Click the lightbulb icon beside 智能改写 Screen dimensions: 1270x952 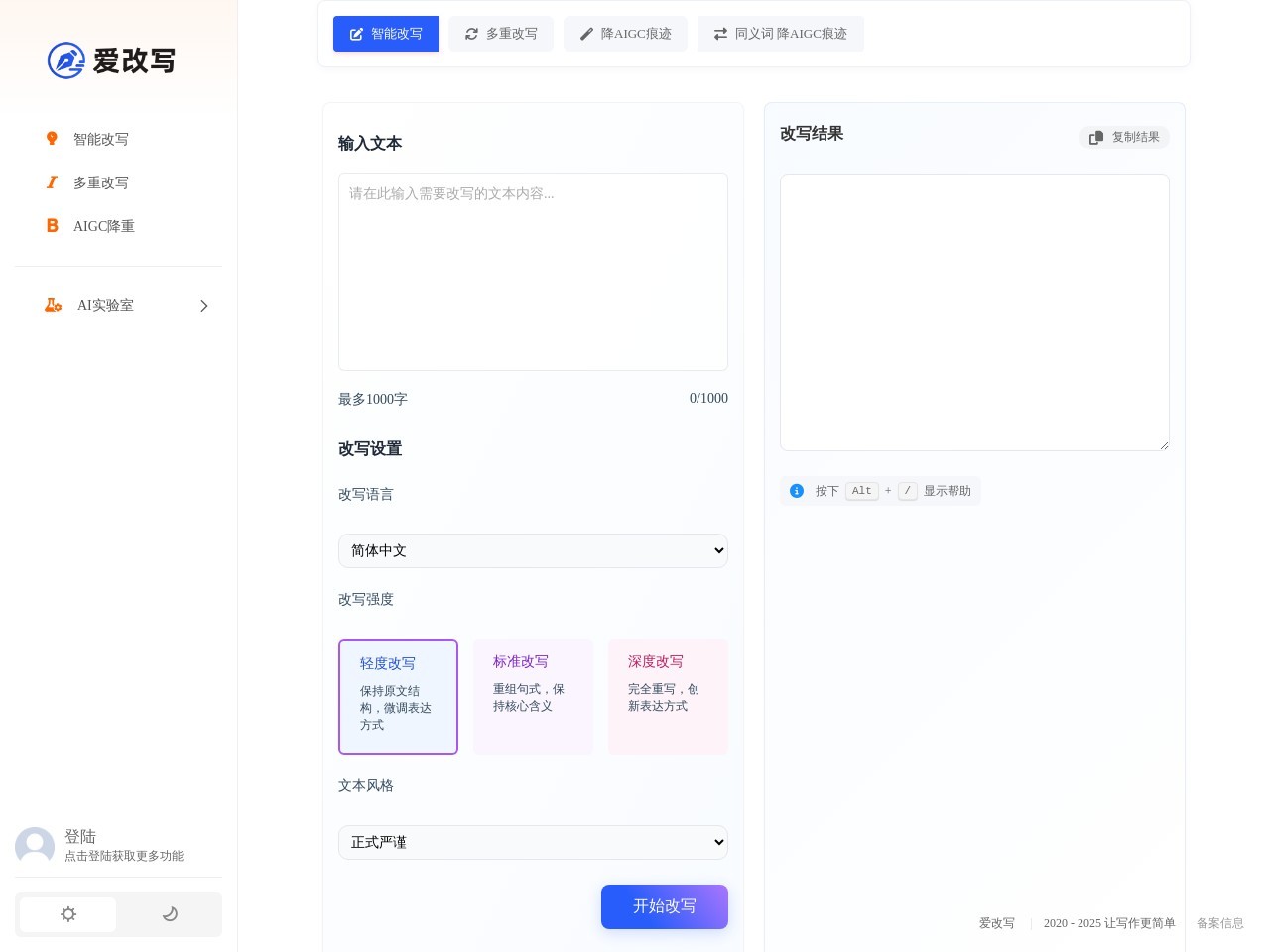pyautogui.click(x=52, y=139)
